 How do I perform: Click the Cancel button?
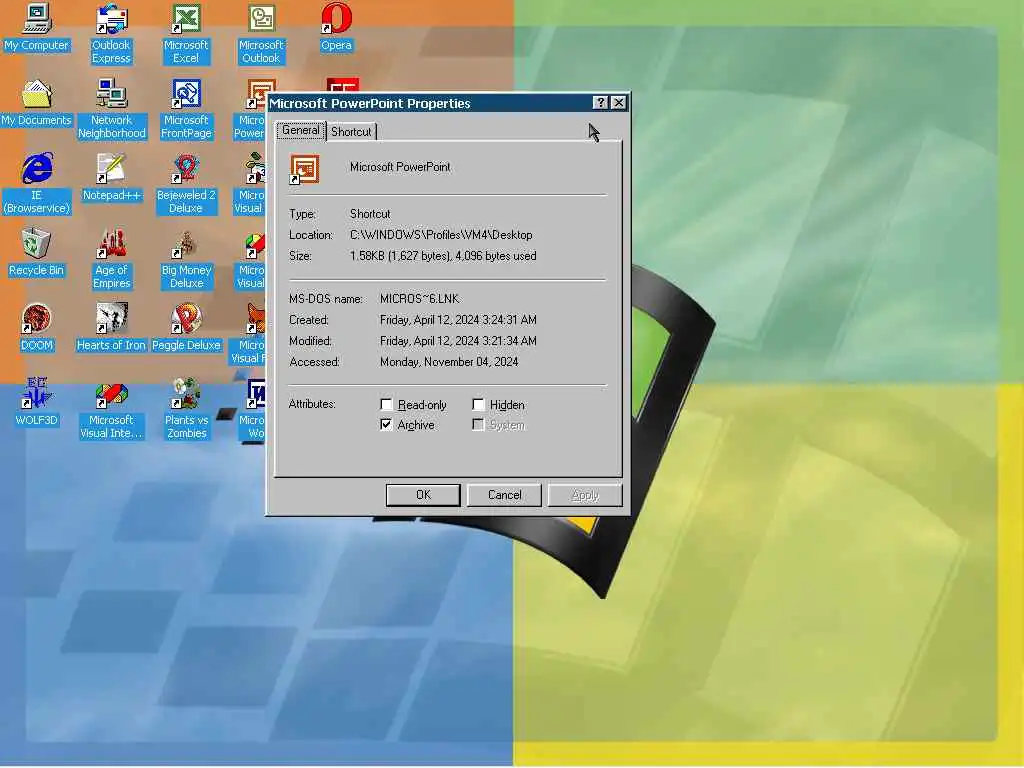[504, 495]
